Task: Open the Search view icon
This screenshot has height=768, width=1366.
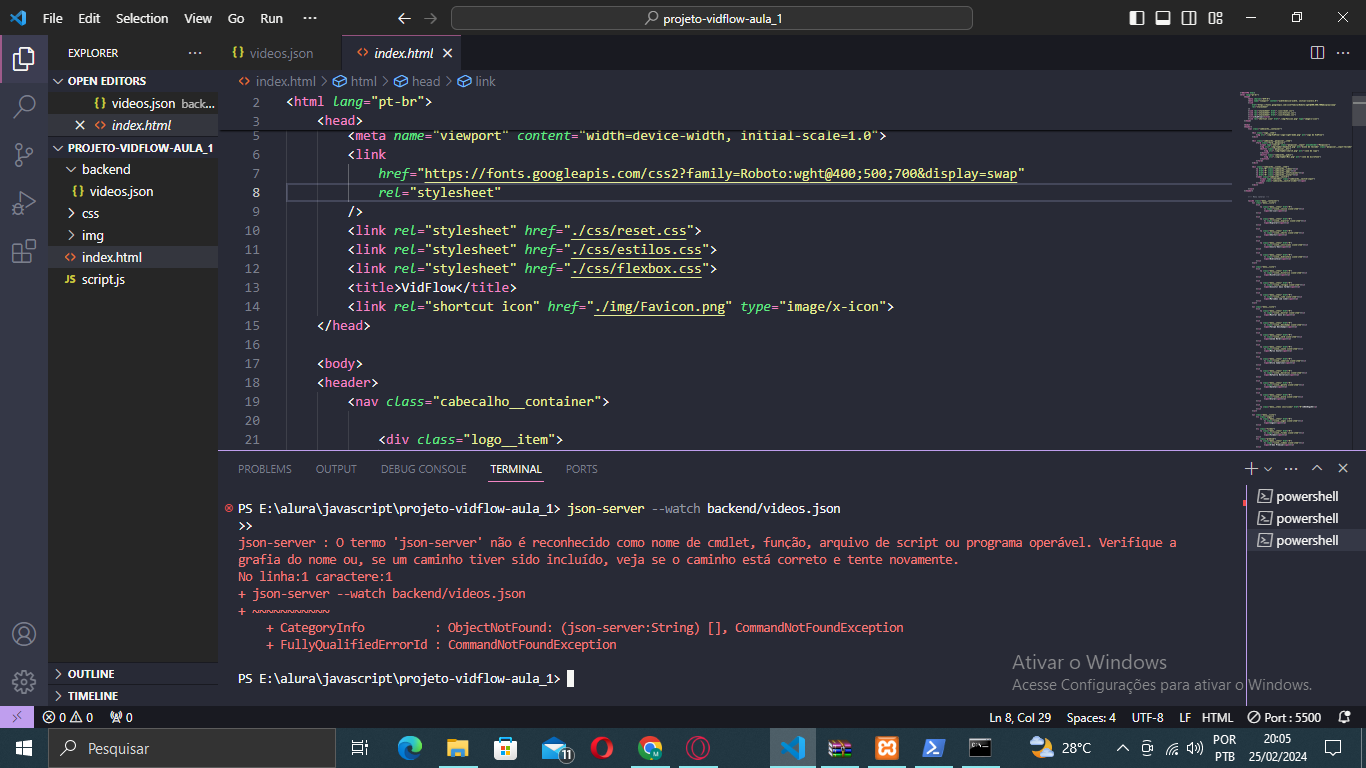Action: pos(24,107)
